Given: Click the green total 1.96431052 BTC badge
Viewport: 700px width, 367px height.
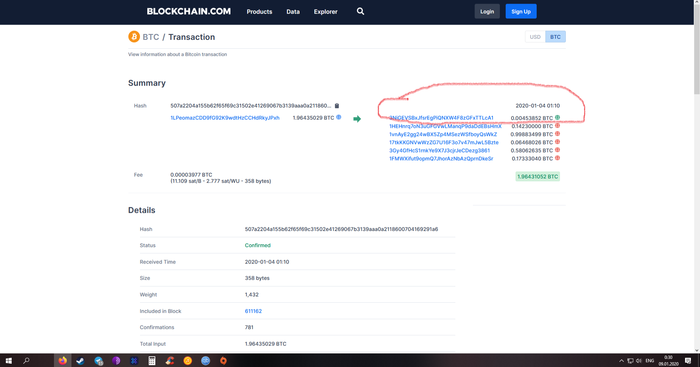Looking at the screenshot, I should point(538,176).
